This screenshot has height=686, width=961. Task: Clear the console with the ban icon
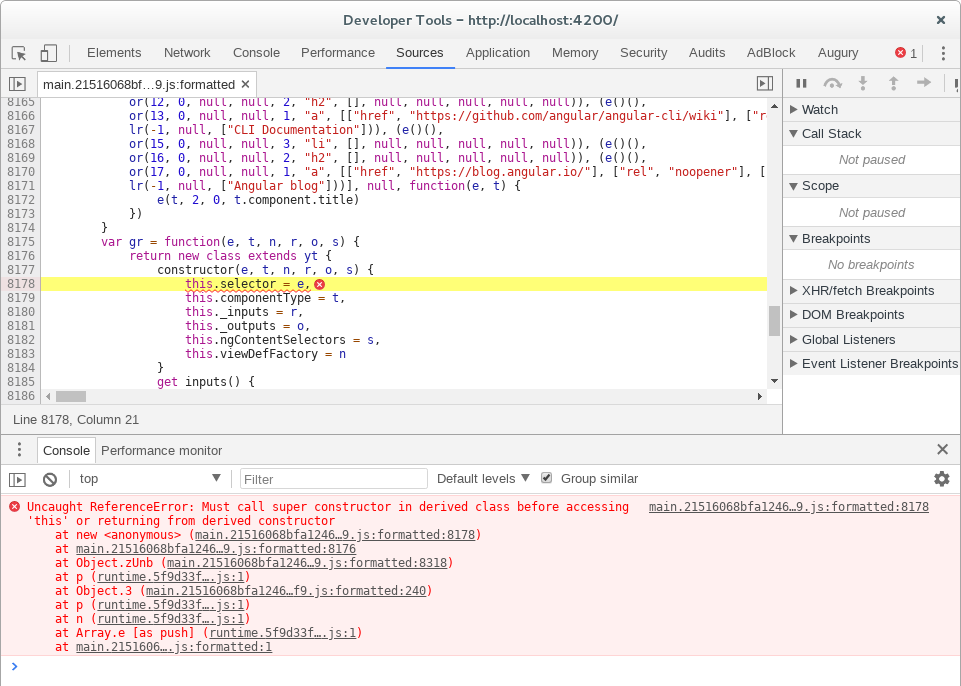click(x=50, y=479)
